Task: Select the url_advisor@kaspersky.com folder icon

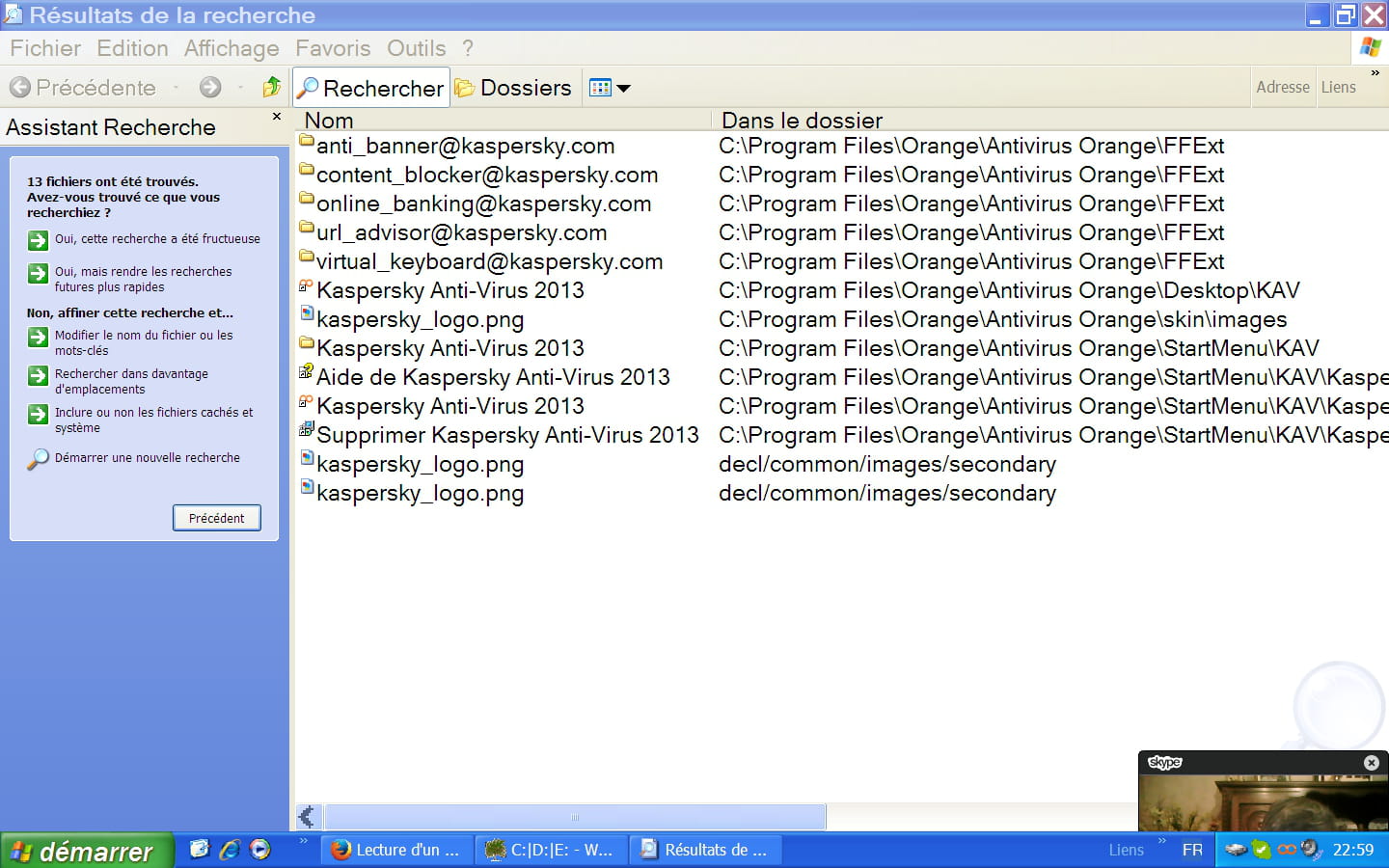Action: pyautogui.click(x=307, y=229)
